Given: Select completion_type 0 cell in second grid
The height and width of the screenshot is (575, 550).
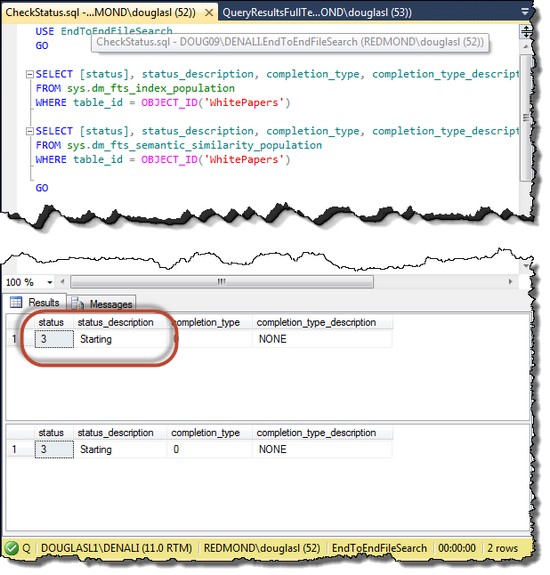Looking at the screenshot, I should click(209, 450).
